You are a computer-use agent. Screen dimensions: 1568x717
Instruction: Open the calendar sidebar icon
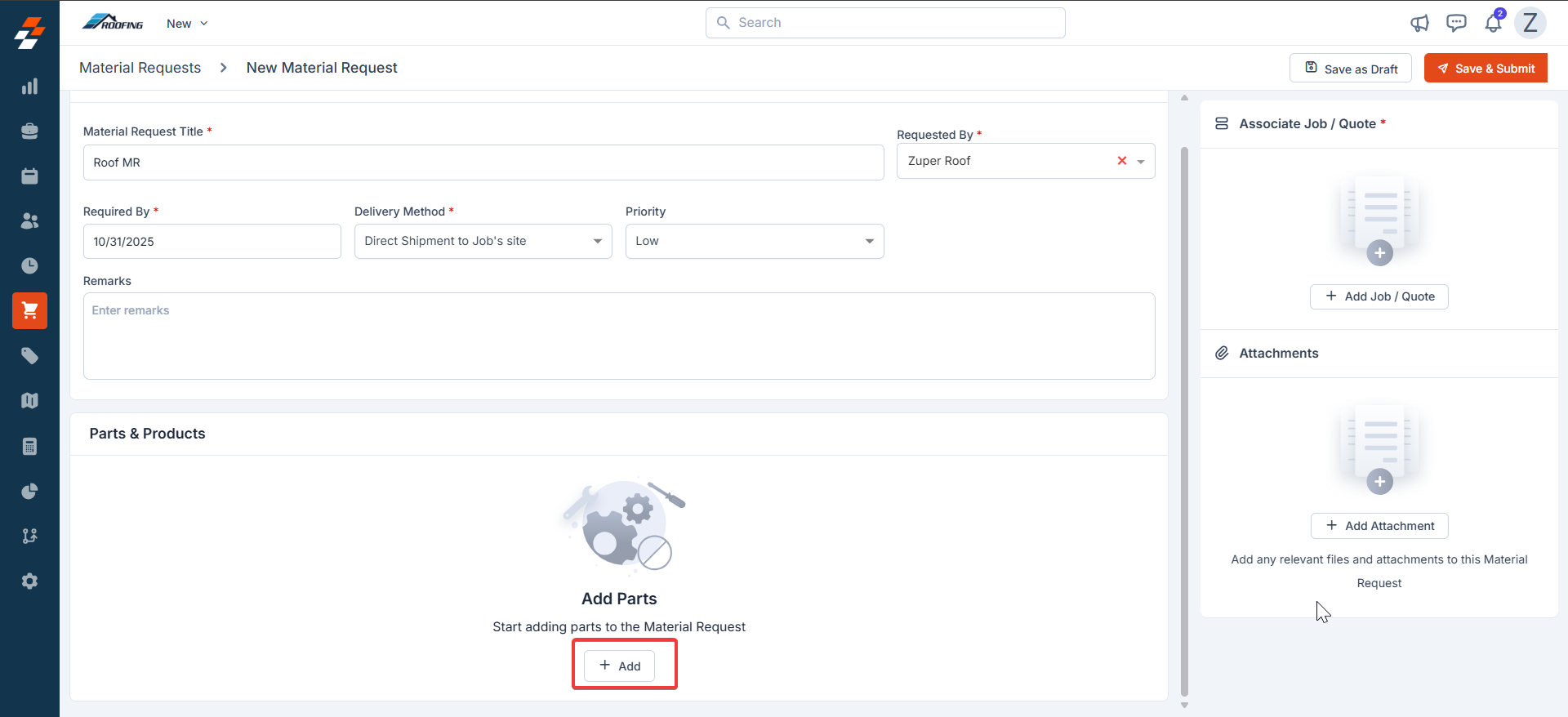point(29,176)
